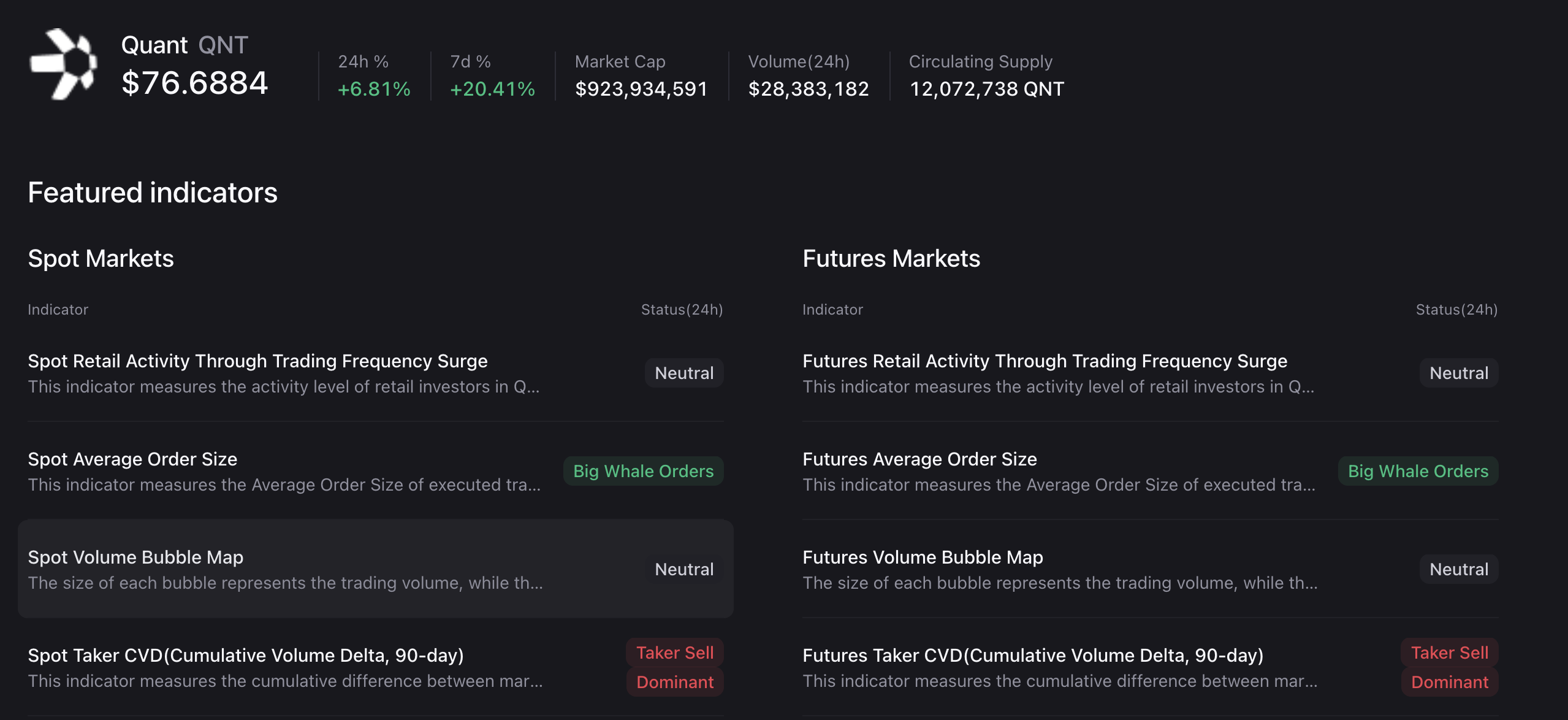This screenshot has height=720, width=1568.
Task: Click the Circulating Supply value
Action: pos(987,89)
